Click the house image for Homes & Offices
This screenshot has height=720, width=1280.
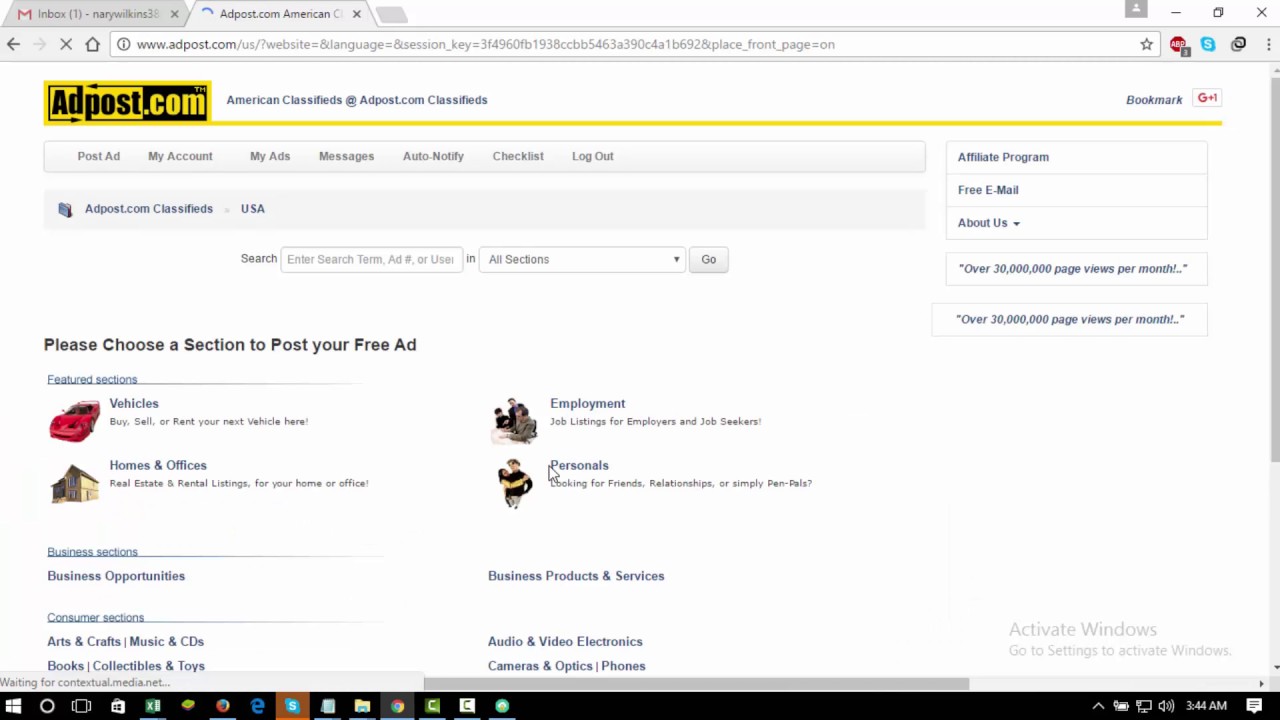click(75, 483)
